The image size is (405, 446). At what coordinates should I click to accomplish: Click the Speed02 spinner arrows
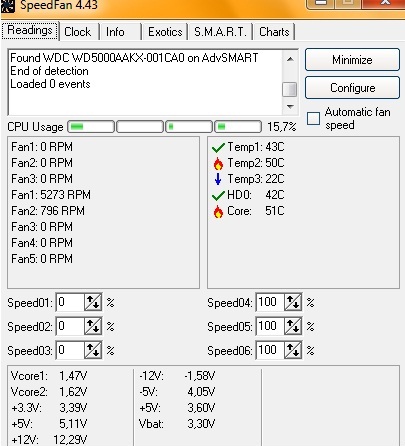pos(93,327)
